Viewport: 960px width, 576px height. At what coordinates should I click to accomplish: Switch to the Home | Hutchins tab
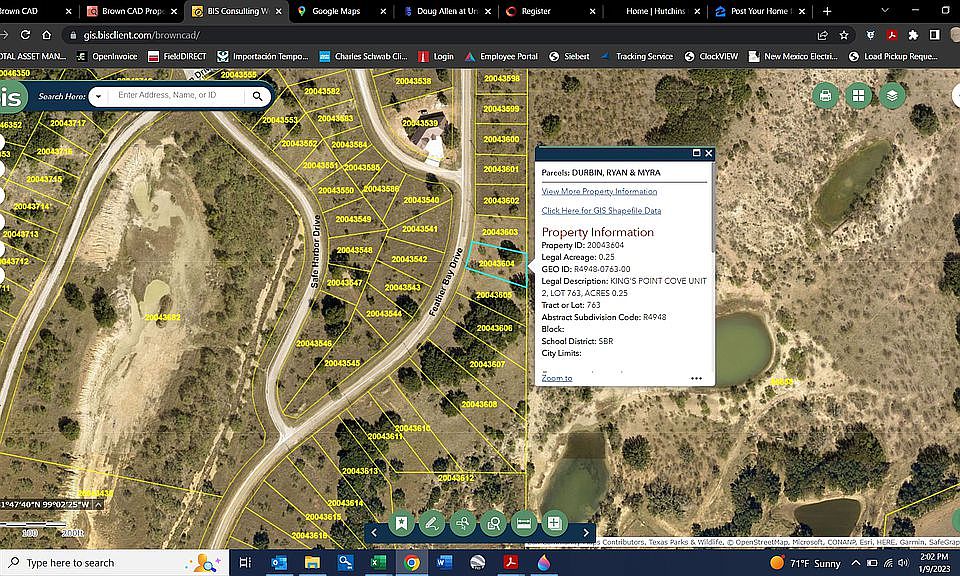click(x=655, y=11)
